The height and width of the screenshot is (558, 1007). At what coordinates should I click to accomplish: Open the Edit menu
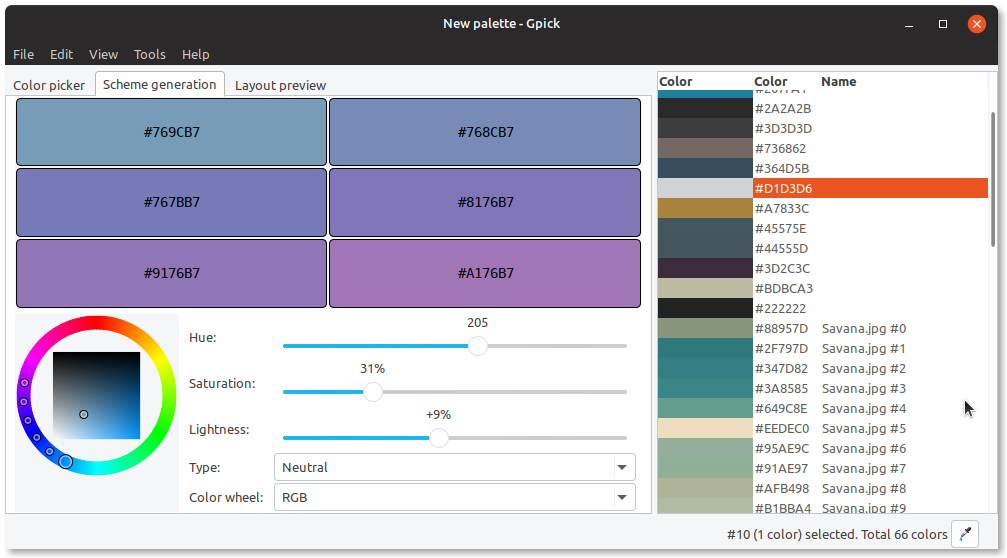[x=62, y=55]
